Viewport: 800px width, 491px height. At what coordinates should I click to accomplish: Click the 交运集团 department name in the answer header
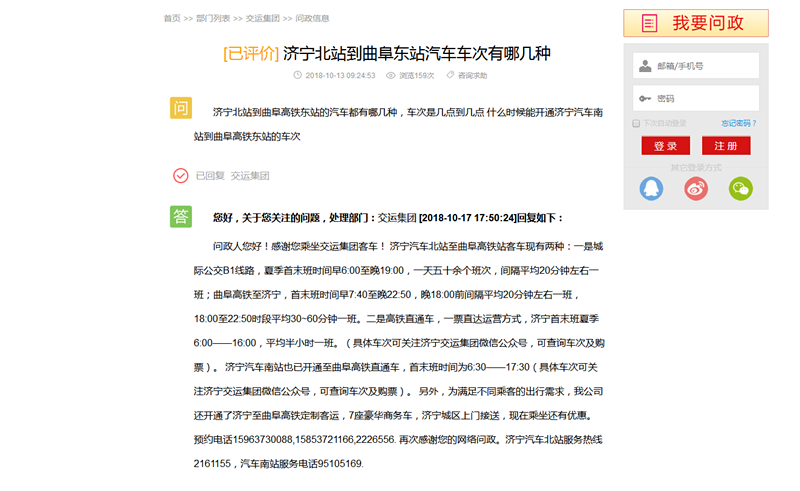397,218
